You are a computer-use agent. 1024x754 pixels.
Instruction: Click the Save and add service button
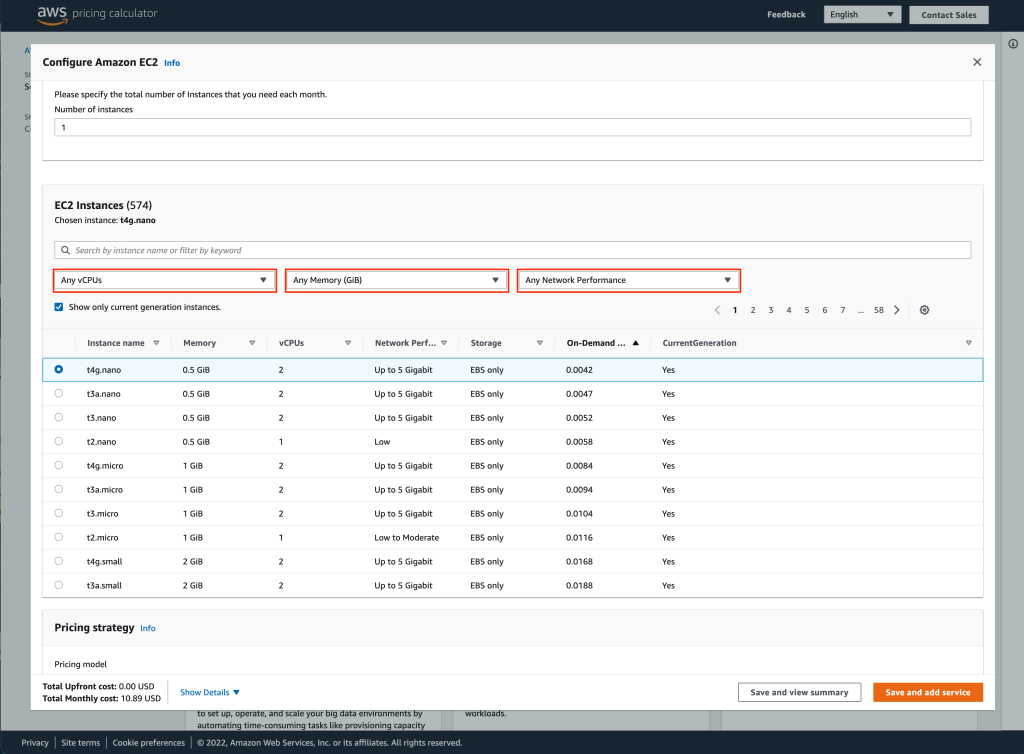tap(927, 691)
